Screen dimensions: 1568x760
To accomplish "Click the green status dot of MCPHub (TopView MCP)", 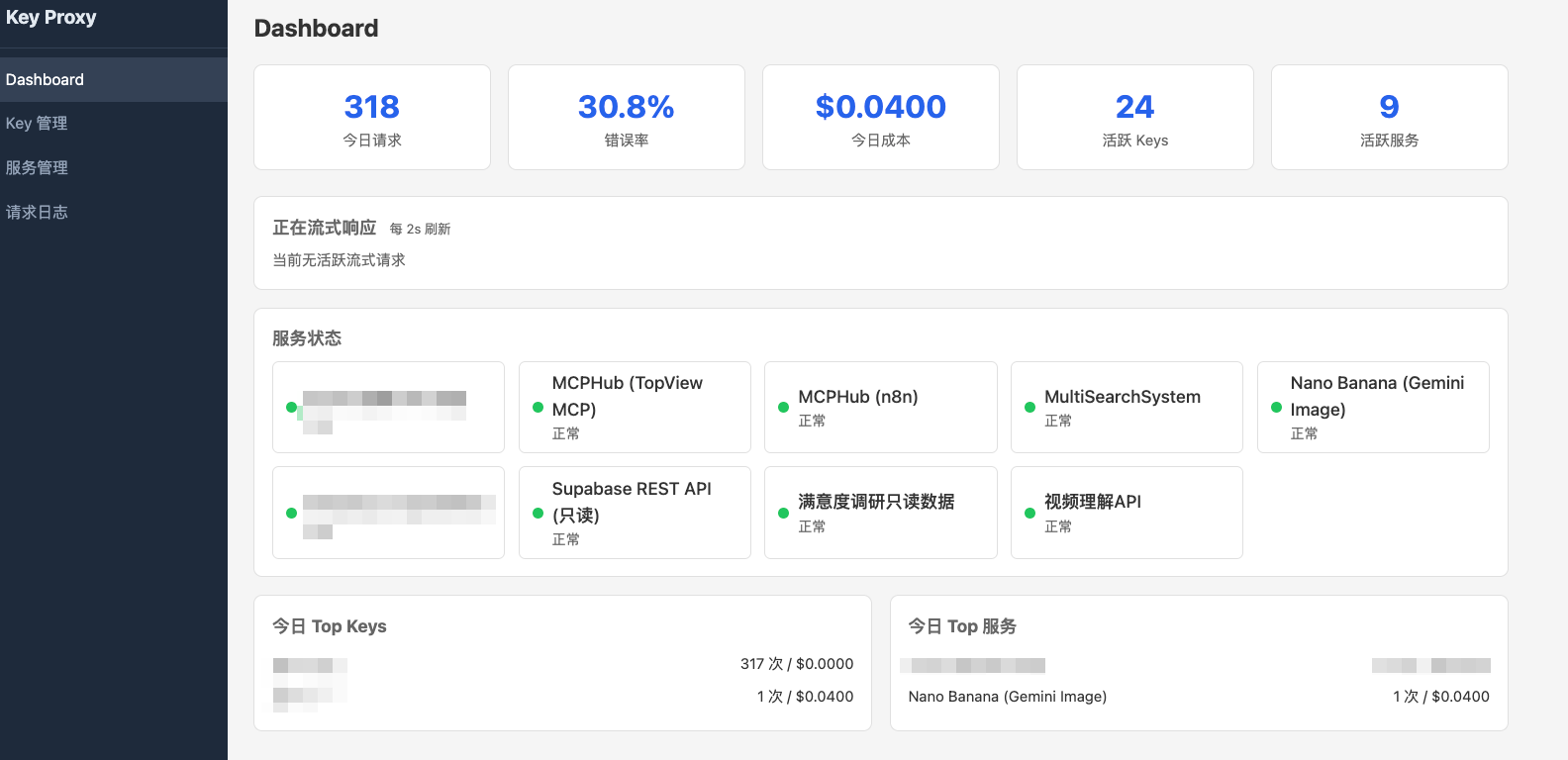I will click(538, 407).
